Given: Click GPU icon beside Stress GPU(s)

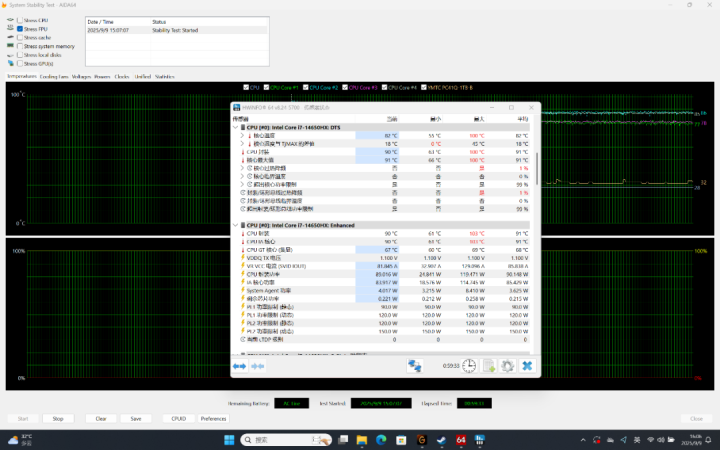Looking at the screenshot, I should 10,63.
